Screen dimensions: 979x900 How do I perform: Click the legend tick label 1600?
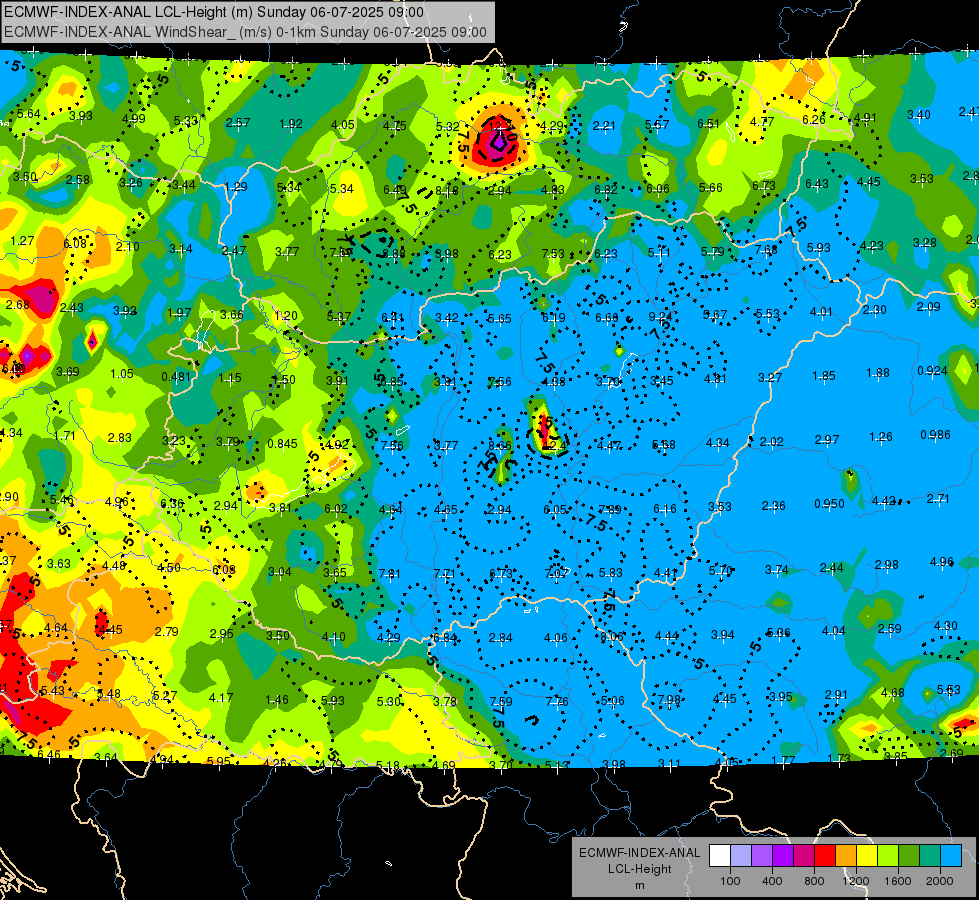point(898,881)
